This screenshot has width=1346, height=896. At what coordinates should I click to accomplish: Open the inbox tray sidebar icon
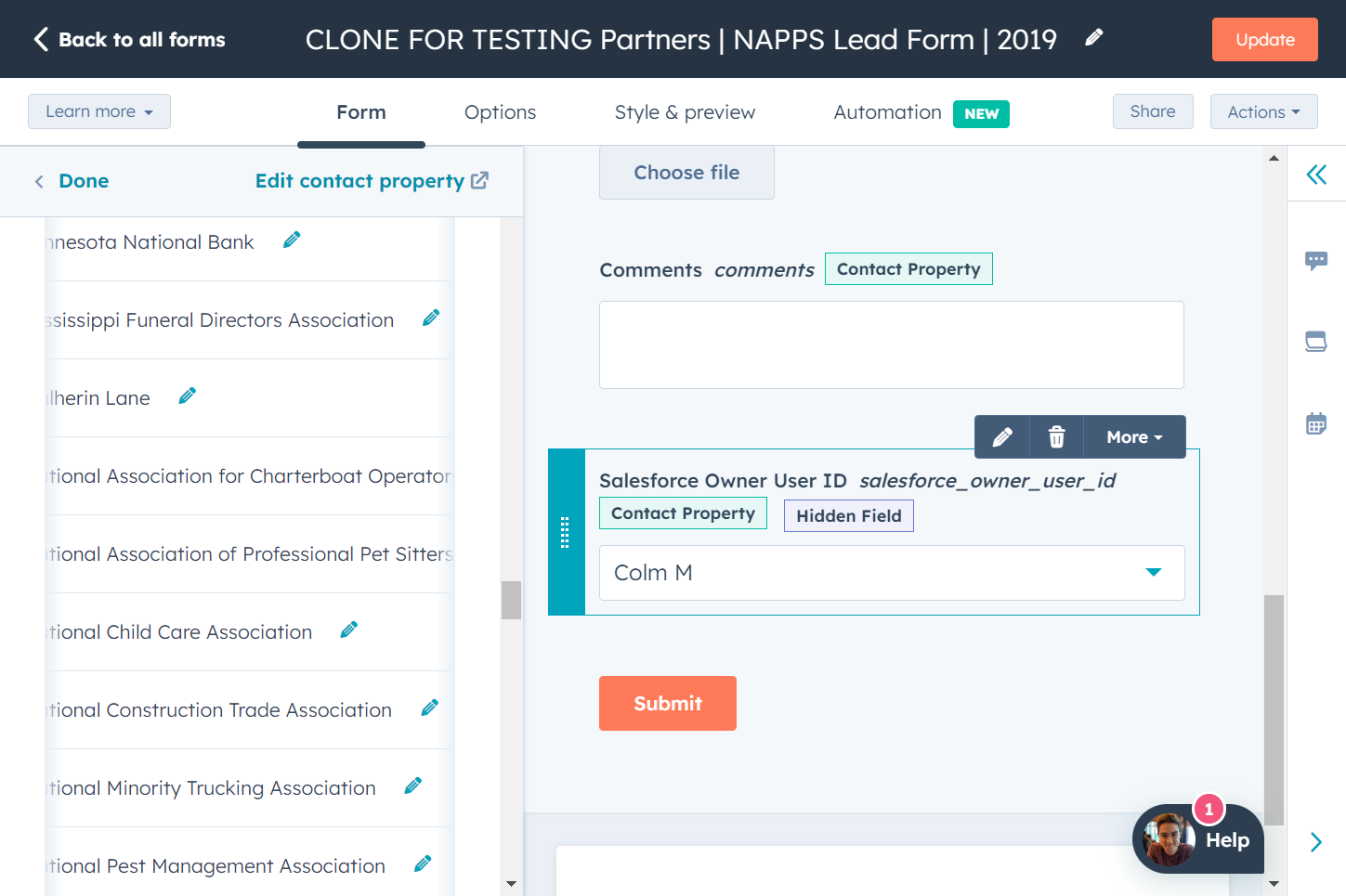1316,342
